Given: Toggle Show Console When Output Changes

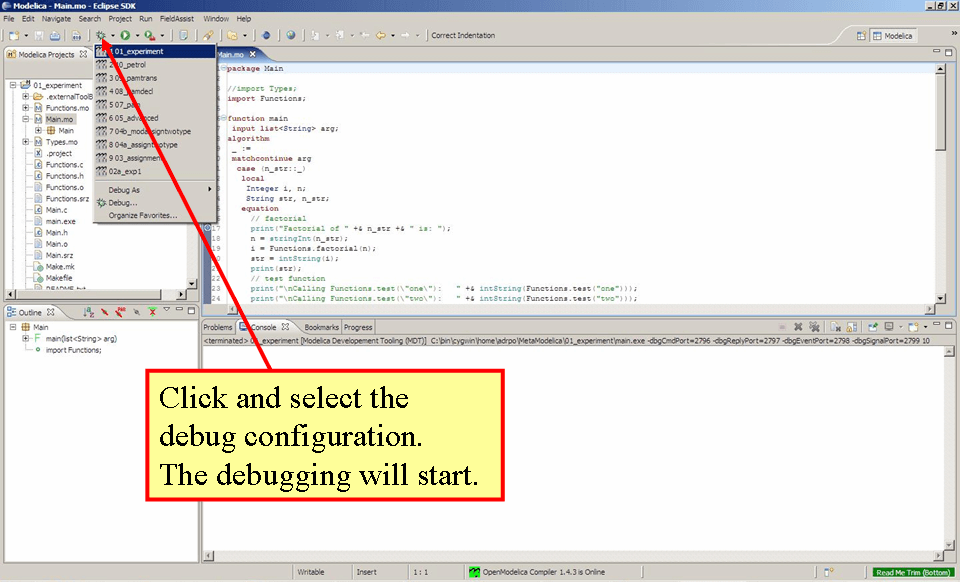Looking at the screenshot, I should (874, 327).
